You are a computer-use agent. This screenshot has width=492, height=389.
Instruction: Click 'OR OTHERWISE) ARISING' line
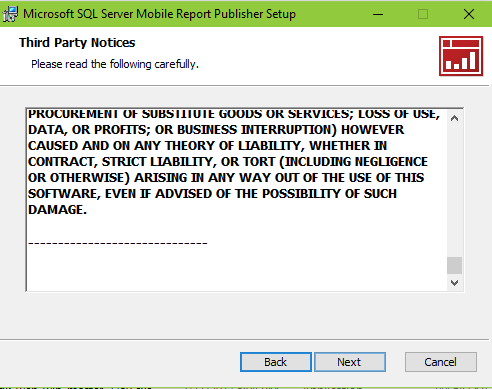[x=226, y=178]
